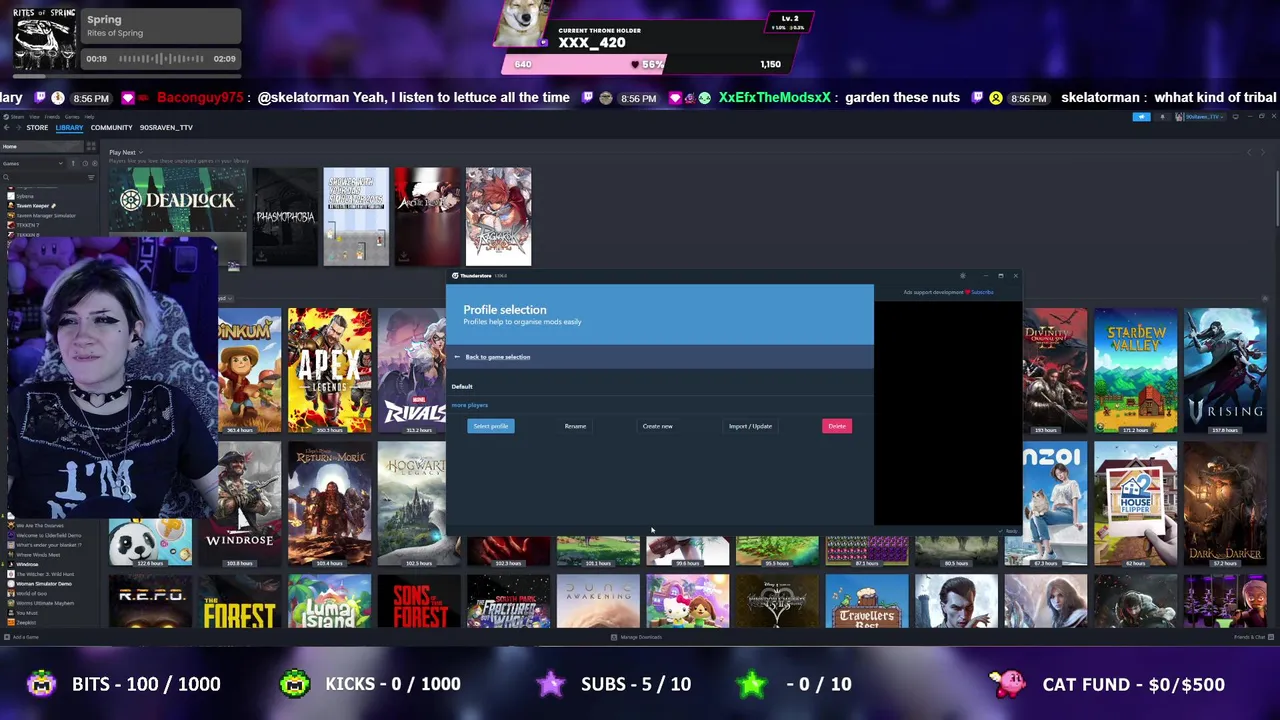Click the library search magnifier icon
Image resolution: width=1280 pixels, height=720 pixels.
click(6, 177)
